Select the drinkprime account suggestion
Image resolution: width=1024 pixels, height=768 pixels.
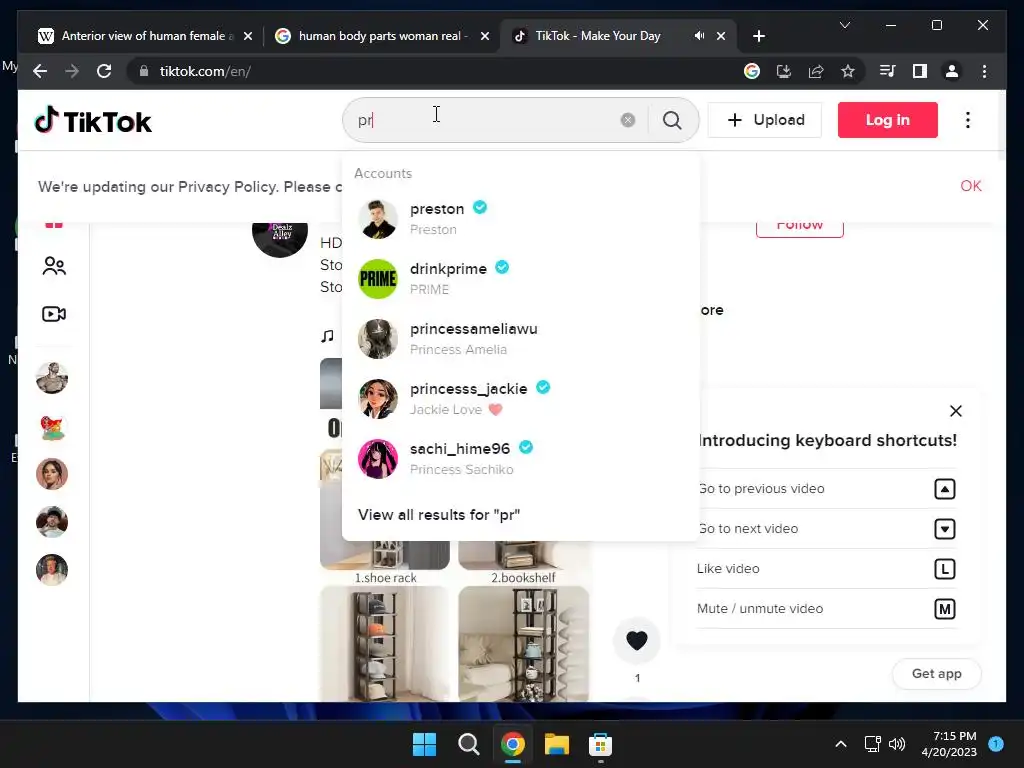click(x=520, y=279)
